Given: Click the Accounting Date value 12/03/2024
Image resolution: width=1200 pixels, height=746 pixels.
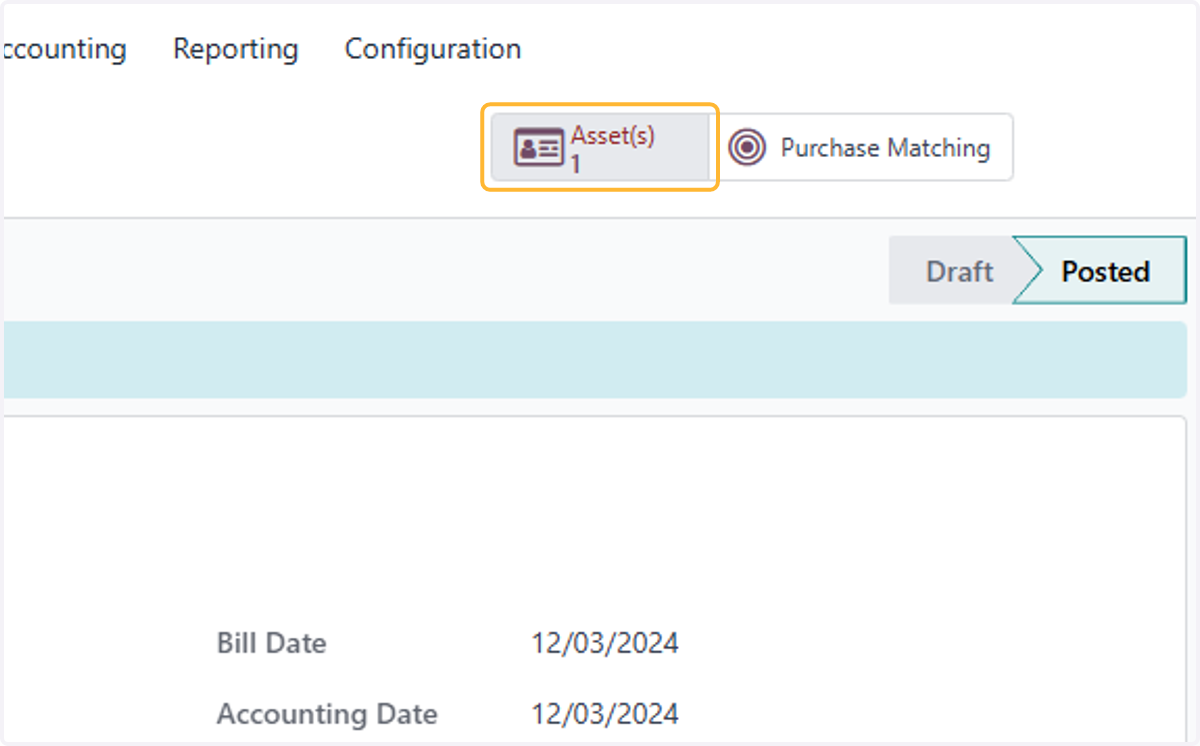Looking at the screenshot, I should (x=605, y=714).
